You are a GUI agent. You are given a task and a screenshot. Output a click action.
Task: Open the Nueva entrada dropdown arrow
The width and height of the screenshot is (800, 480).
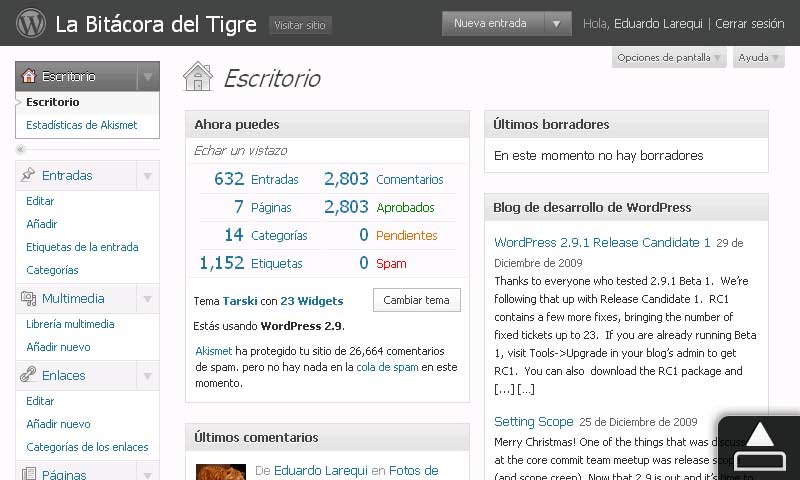pyautogui.click(x=557, y=23)
